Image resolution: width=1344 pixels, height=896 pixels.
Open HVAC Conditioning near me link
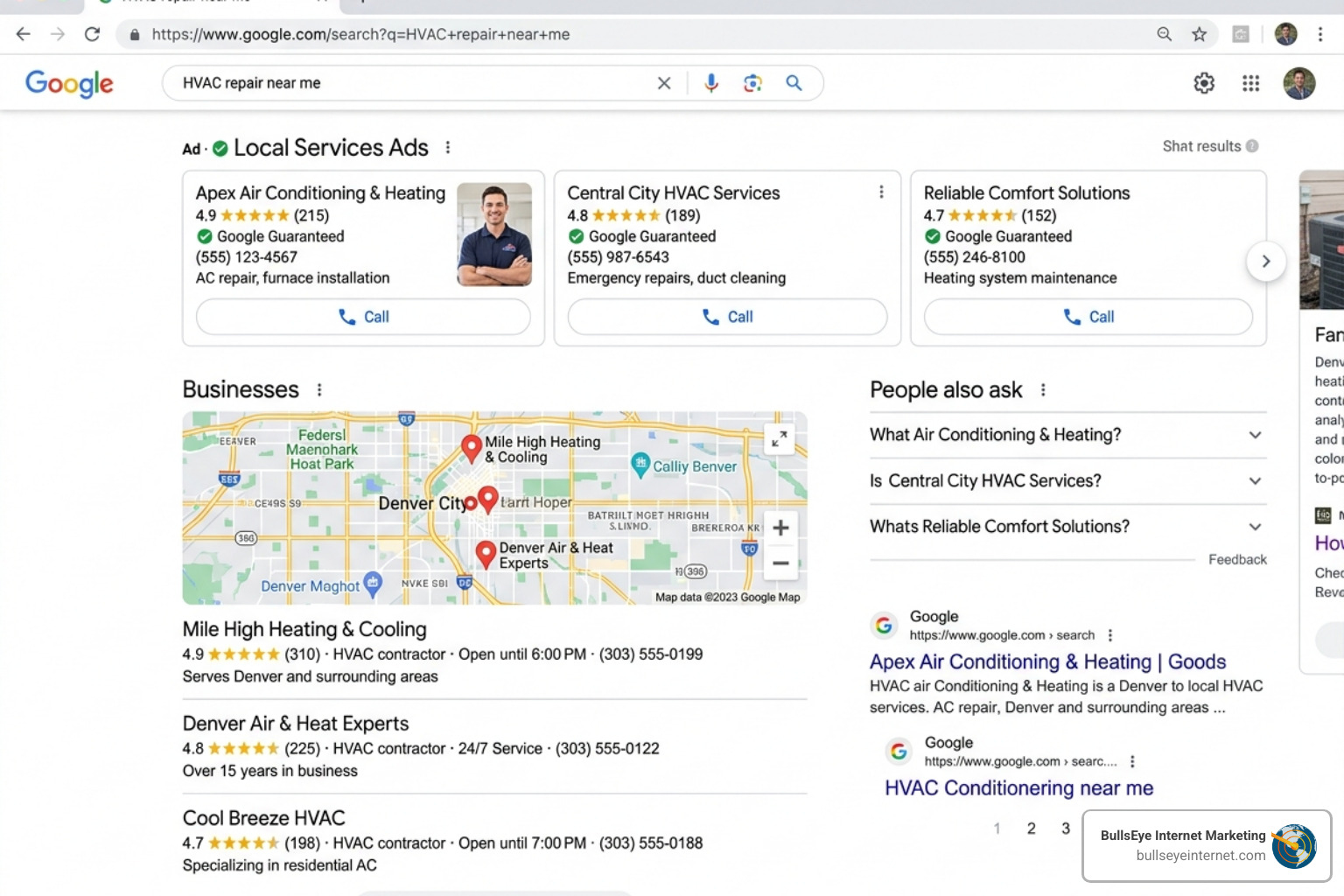pos(1018,787)
